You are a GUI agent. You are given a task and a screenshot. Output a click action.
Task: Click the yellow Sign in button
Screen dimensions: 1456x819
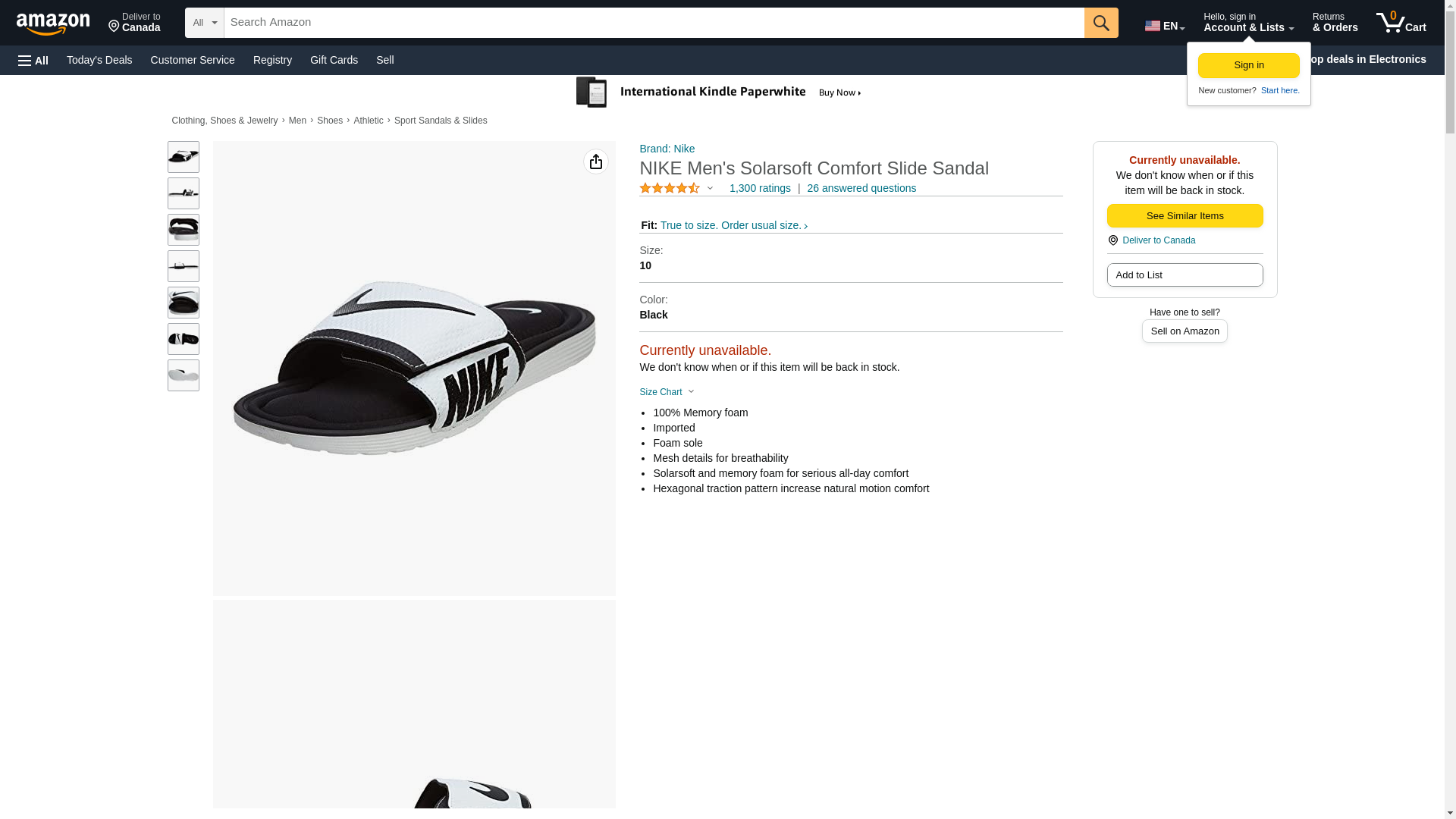coord(1249,65)
